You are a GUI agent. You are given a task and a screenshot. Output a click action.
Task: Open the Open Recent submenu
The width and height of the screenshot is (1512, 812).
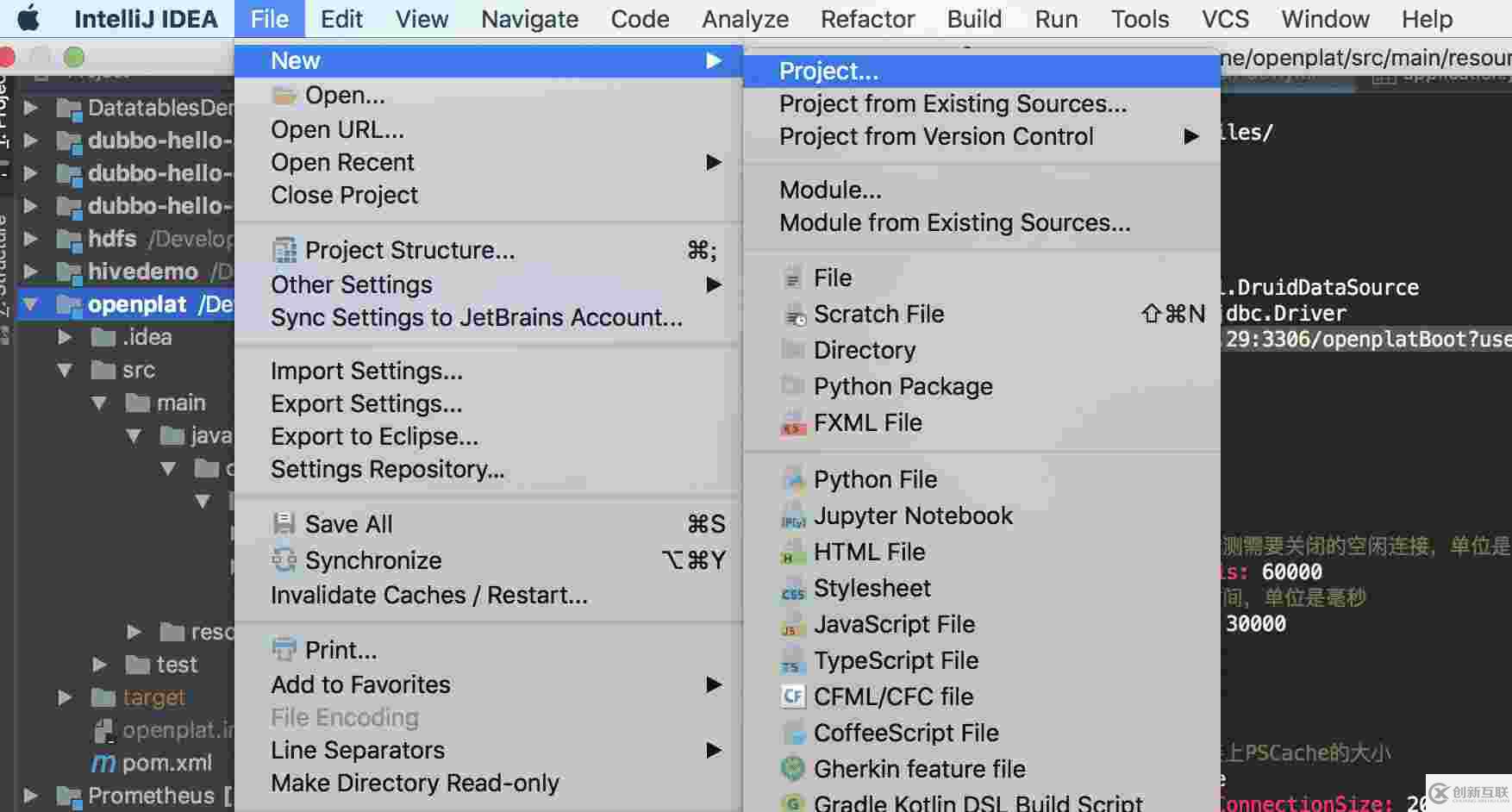pyautogui.click(x=488, y=162)
